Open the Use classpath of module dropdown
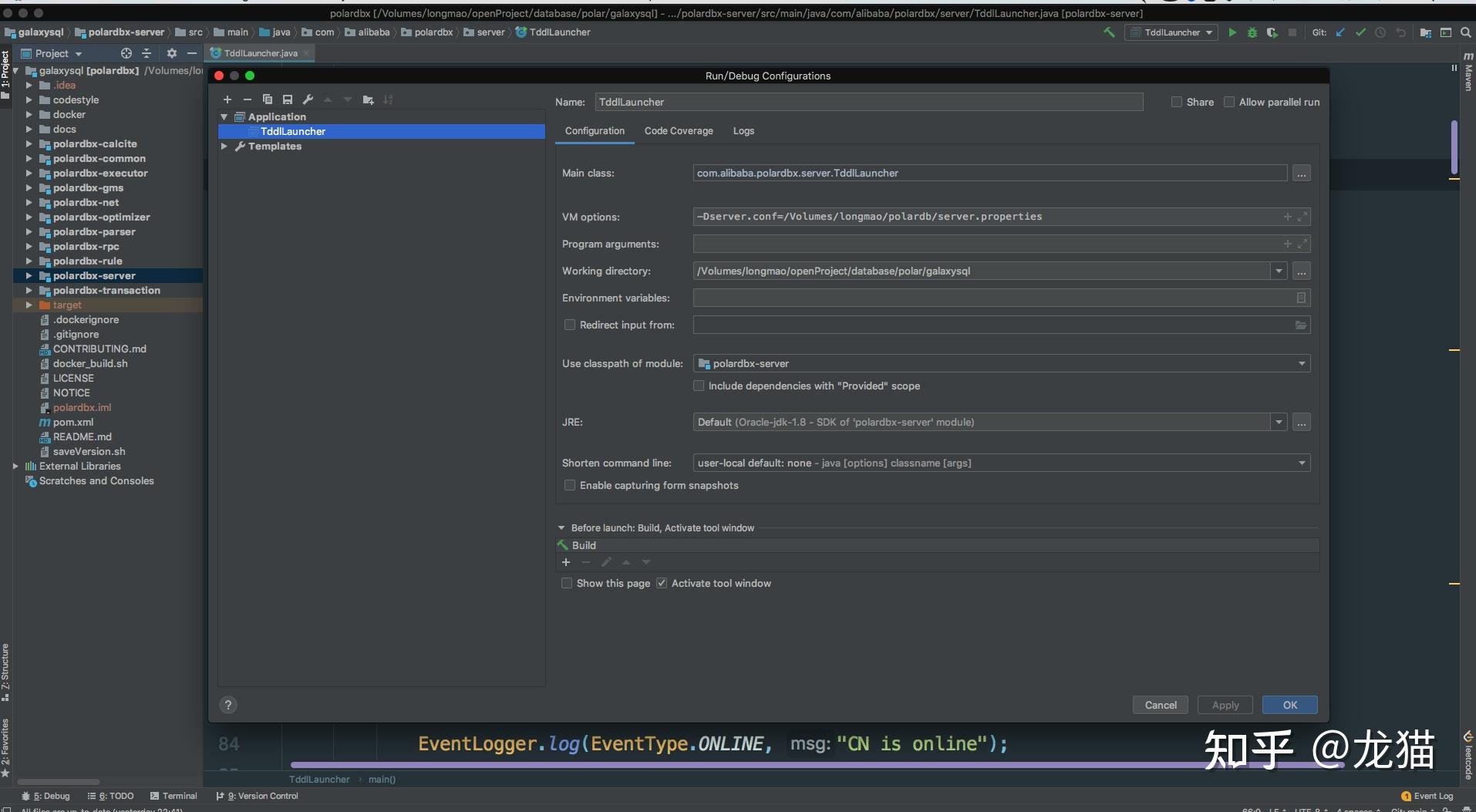The image size is (1476, 812). (1002, 363)
